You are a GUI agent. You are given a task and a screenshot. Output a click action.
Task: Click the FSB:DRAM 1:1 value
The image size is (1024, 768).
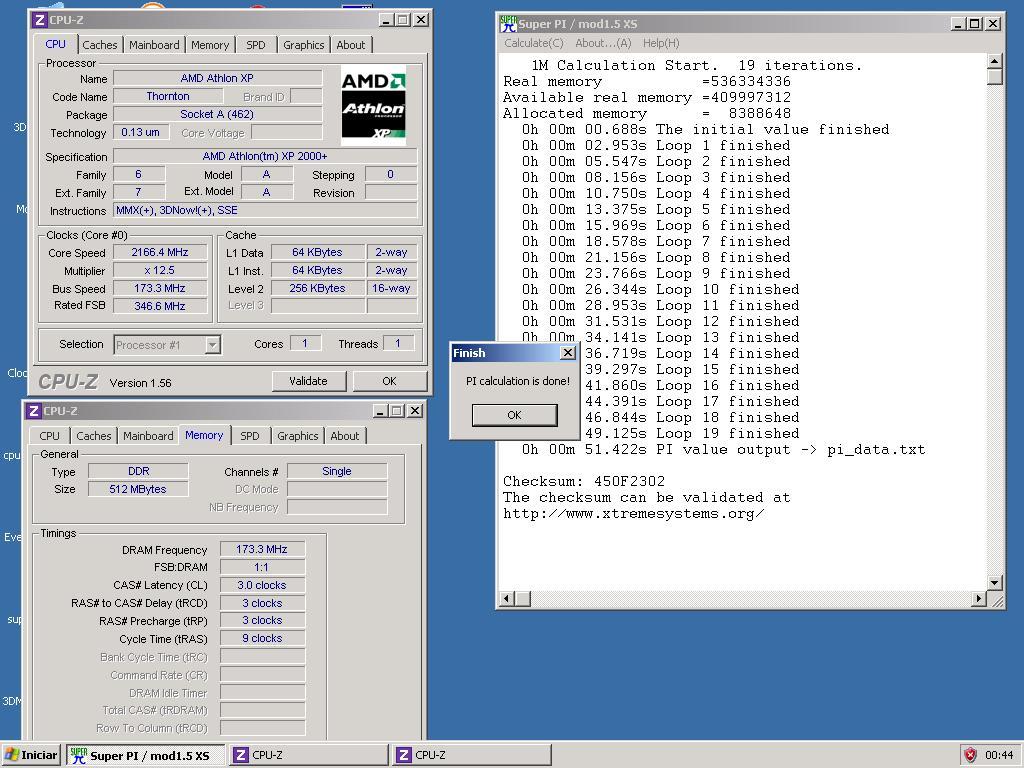262,567
